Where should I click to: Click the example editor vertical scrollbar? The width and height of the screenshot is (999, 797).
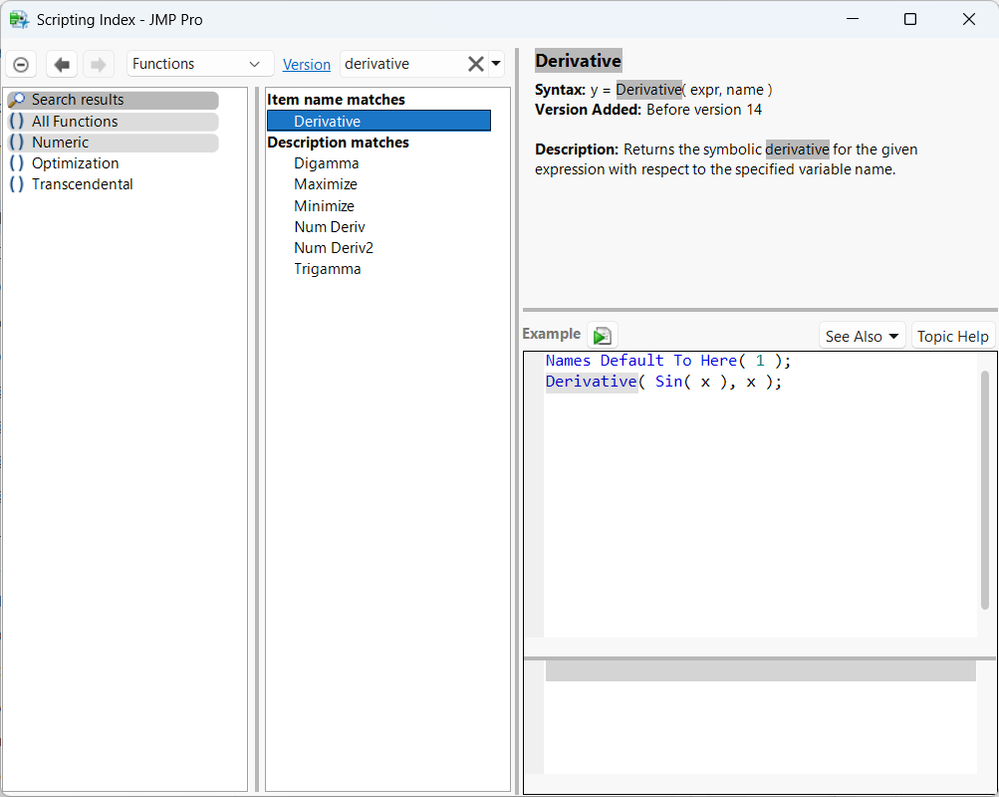pyautogui.click(x=985, y=491)
